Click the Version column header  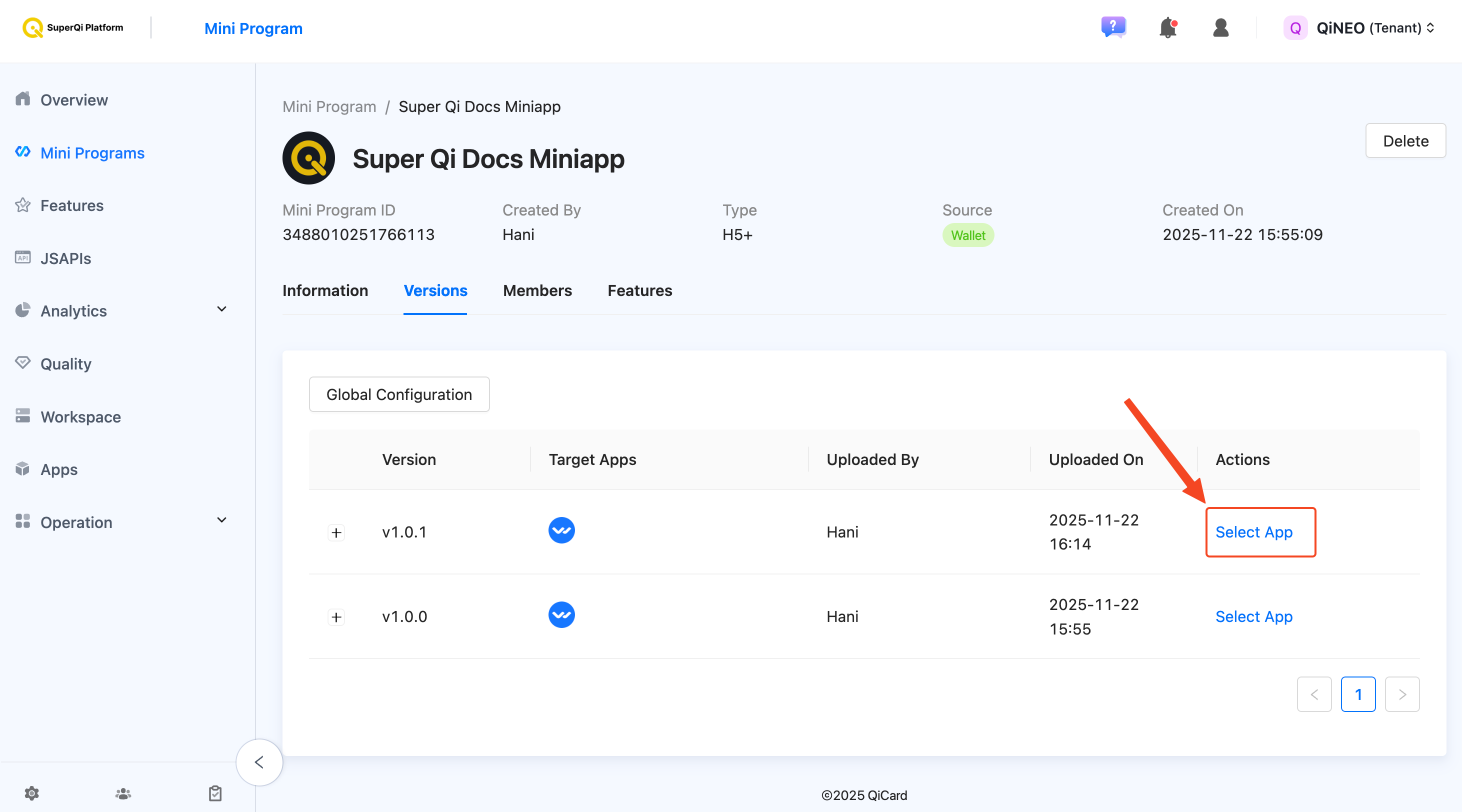[x=408, y=459]
